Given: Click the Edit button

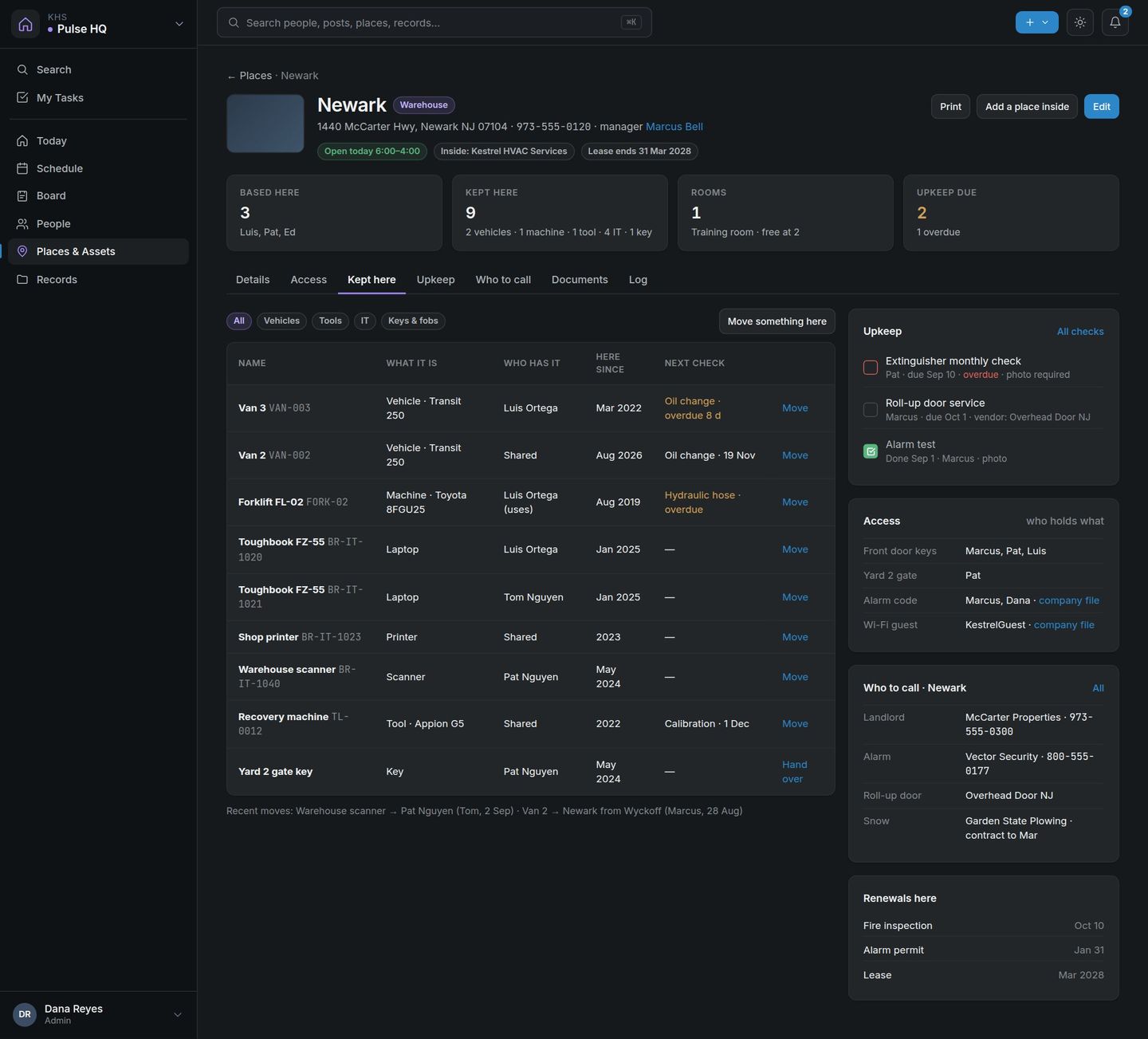Looking at the screenshot, I should coord(1102,107).
